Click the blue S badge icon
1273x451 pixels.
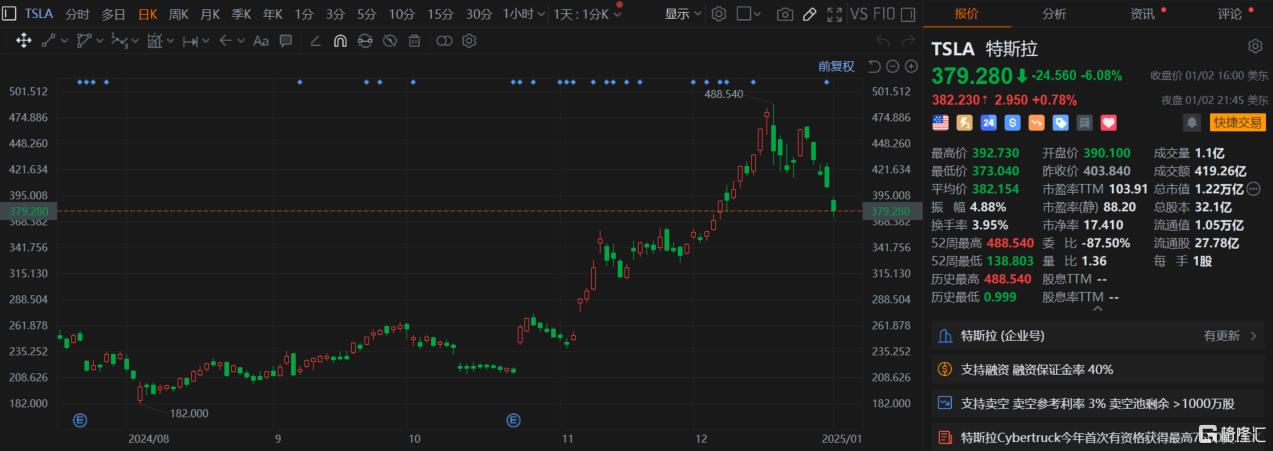click(x=1012, y=122)
